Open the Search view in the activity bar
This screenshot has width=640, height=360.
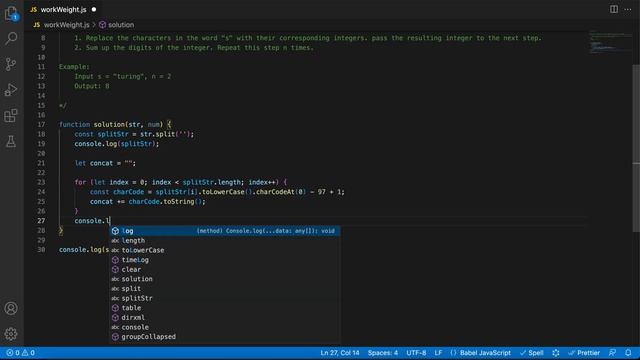coord(11,38)
